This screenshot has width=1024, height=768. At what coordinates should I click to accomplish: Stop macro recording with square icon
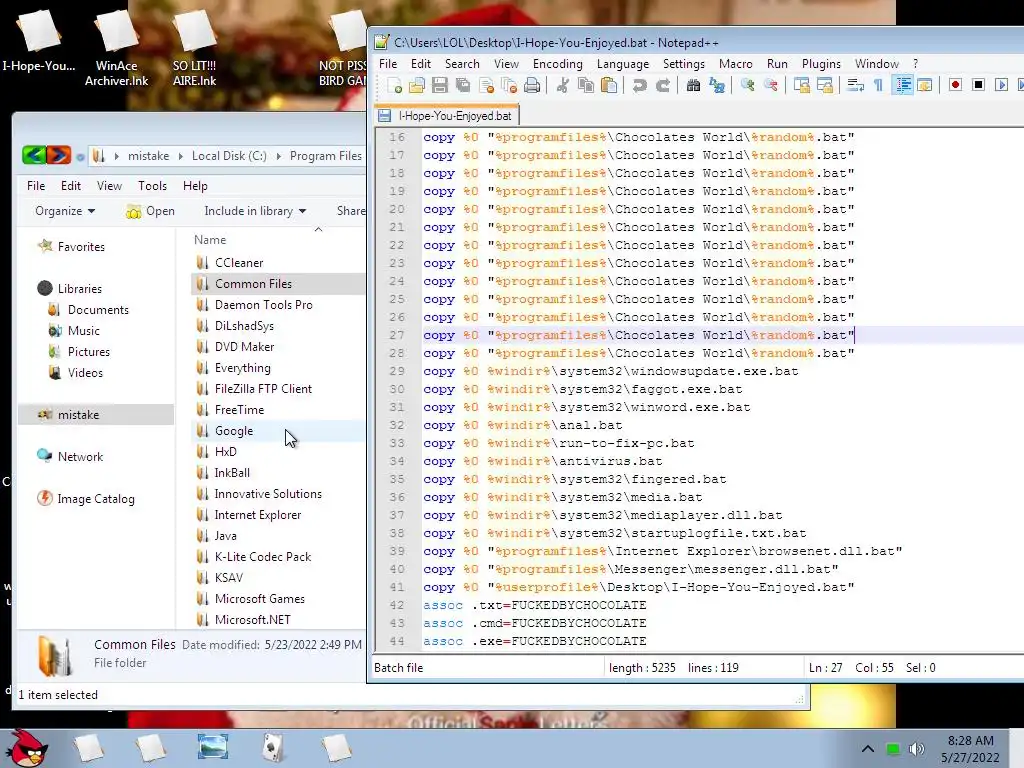point(978,86)
